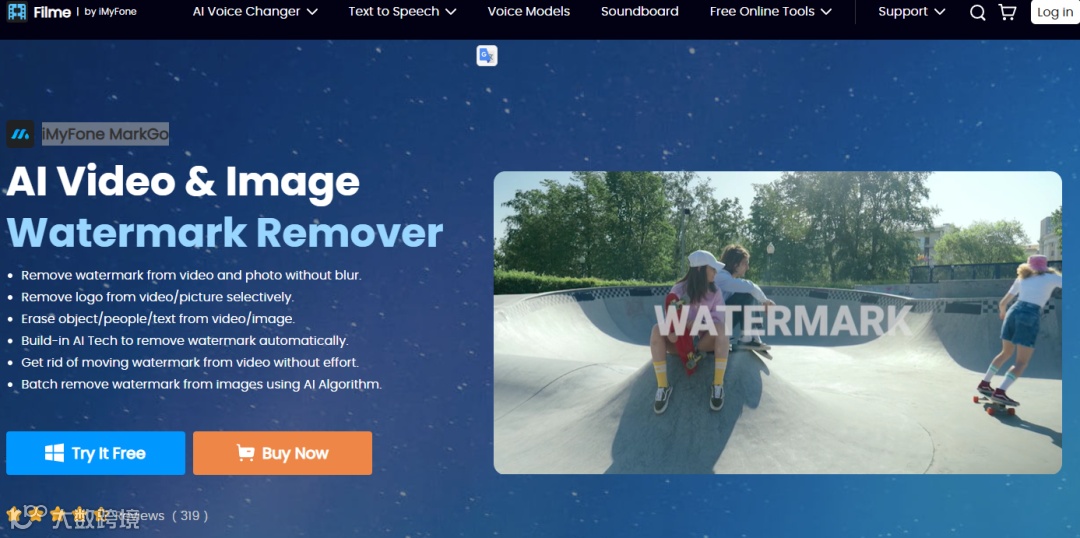Open the search magnifier icon
The image size is (1080, 538).
click(x=977, y=12)
